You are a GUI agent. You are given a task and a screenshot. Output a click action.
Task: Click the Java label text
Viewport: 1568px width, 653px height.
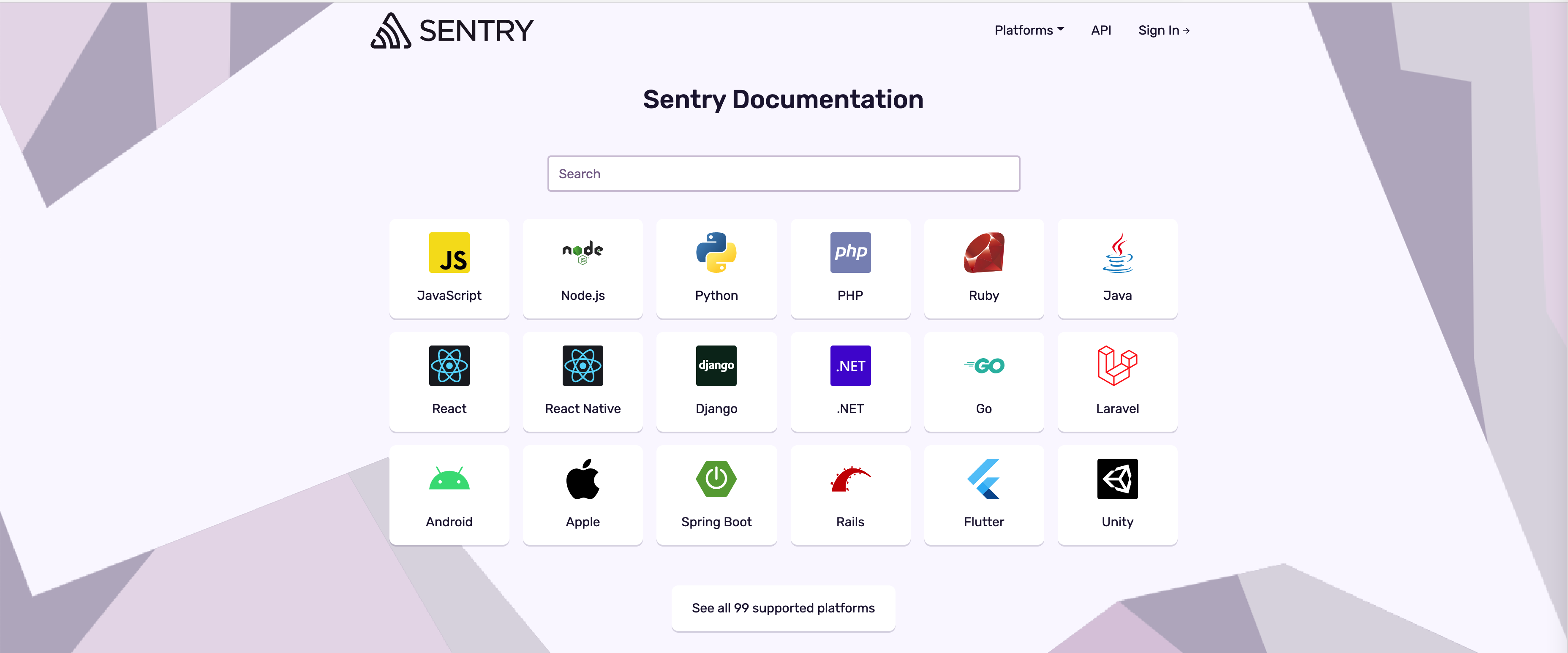1118,296
